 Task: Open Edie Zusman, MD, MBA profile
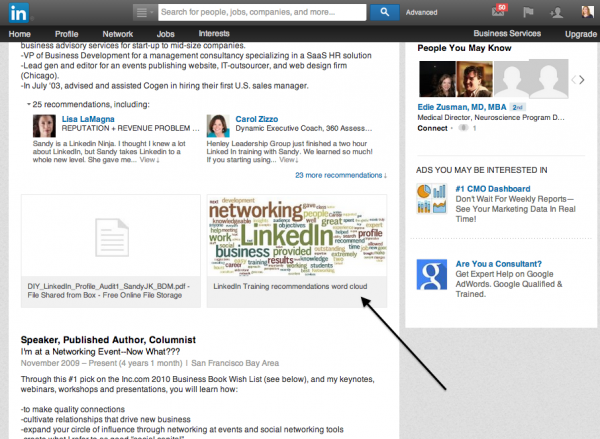pos(462,107)
